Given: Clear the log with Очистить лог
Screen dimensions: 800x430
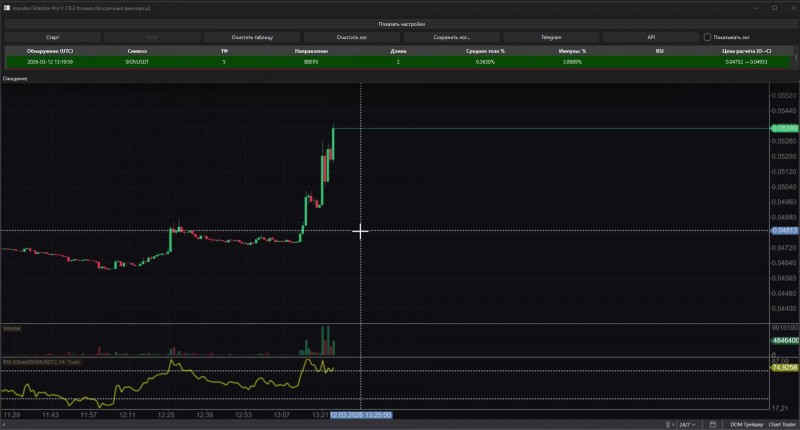Looking at the screenshot, I should coord(352,37).
